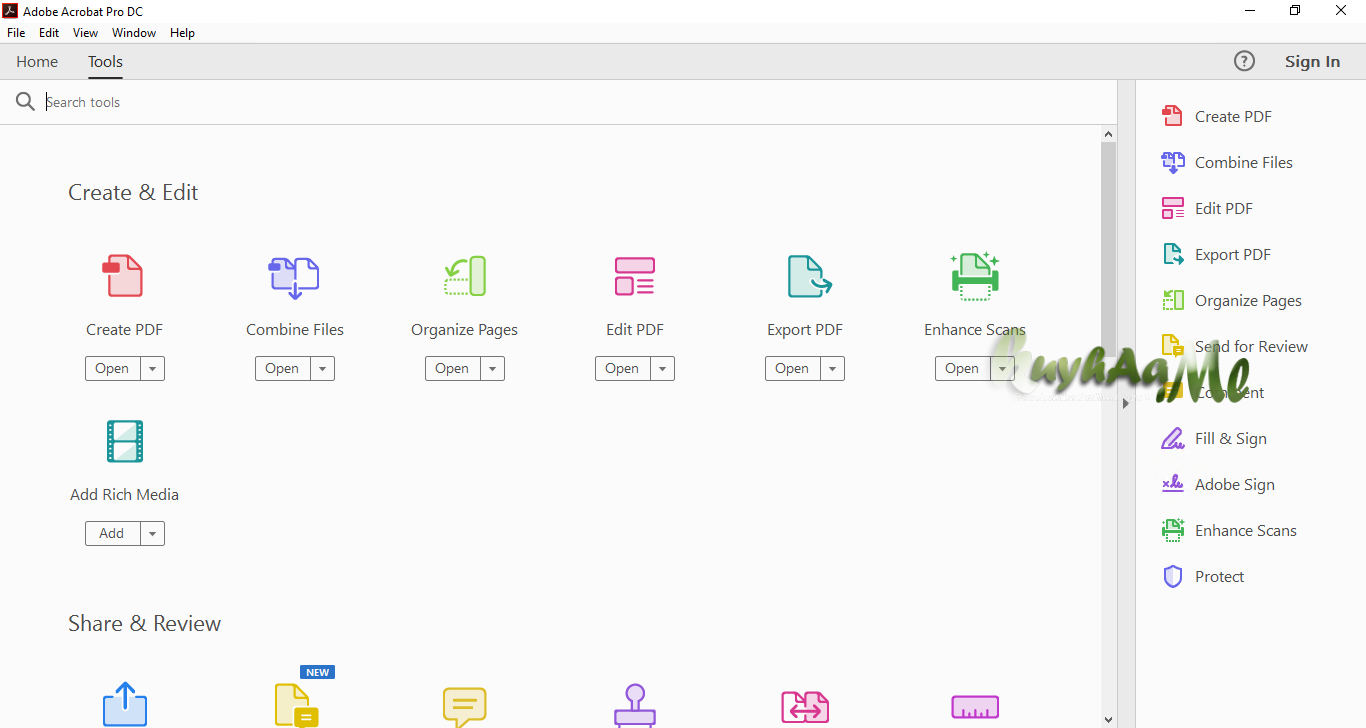Open Edit PDF from the right sidebar
Screen dimensions: 1366x728
pyautogui.click(x=1207, y=208)
